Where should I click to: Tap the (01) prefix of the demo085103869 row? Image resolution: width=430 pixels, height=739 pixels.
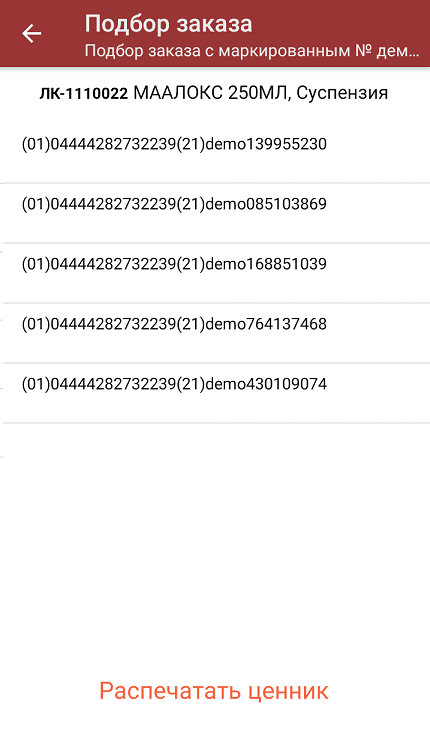[36, 204]
